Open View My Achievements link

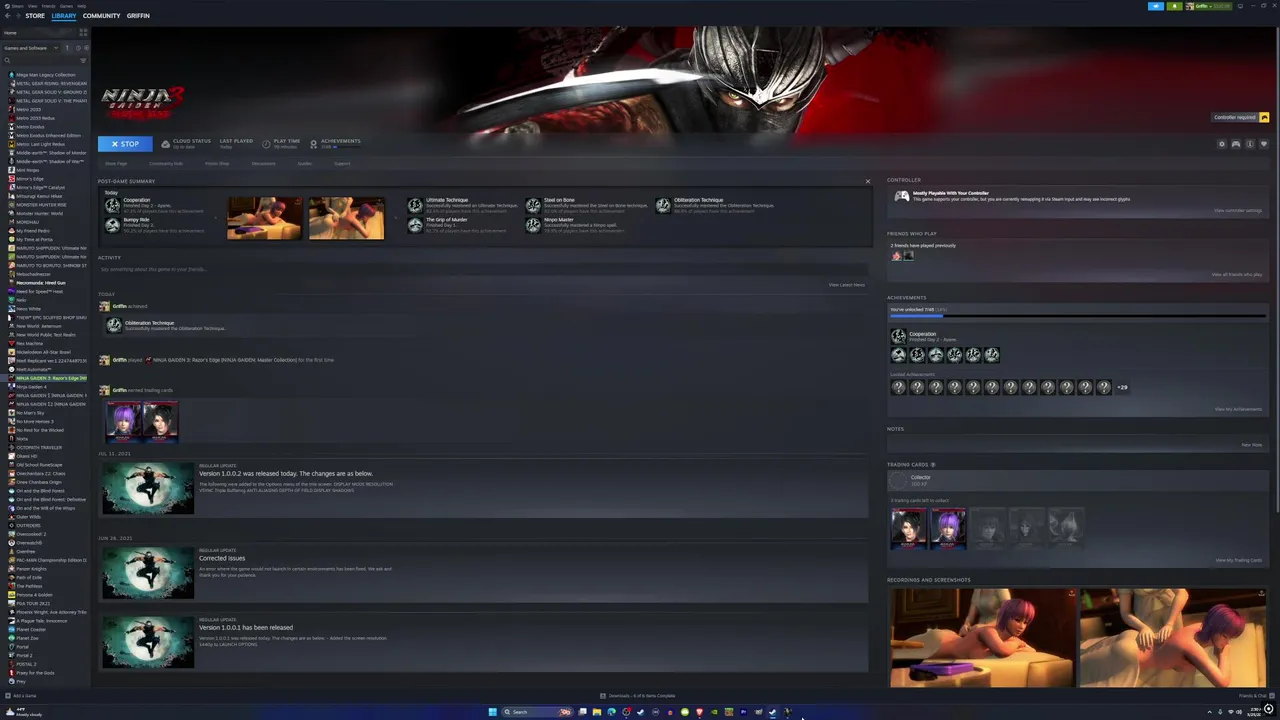coord(1238,409)
